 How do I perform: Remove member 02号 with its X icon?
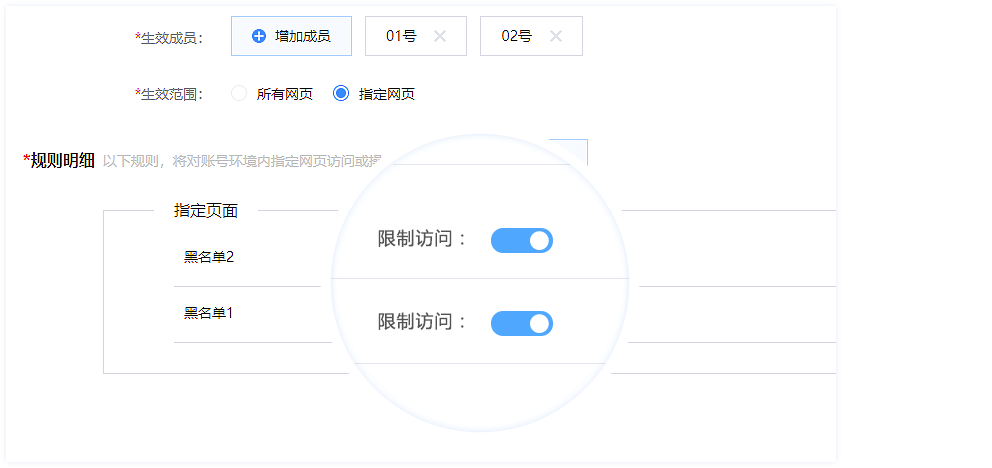point(556,36)
